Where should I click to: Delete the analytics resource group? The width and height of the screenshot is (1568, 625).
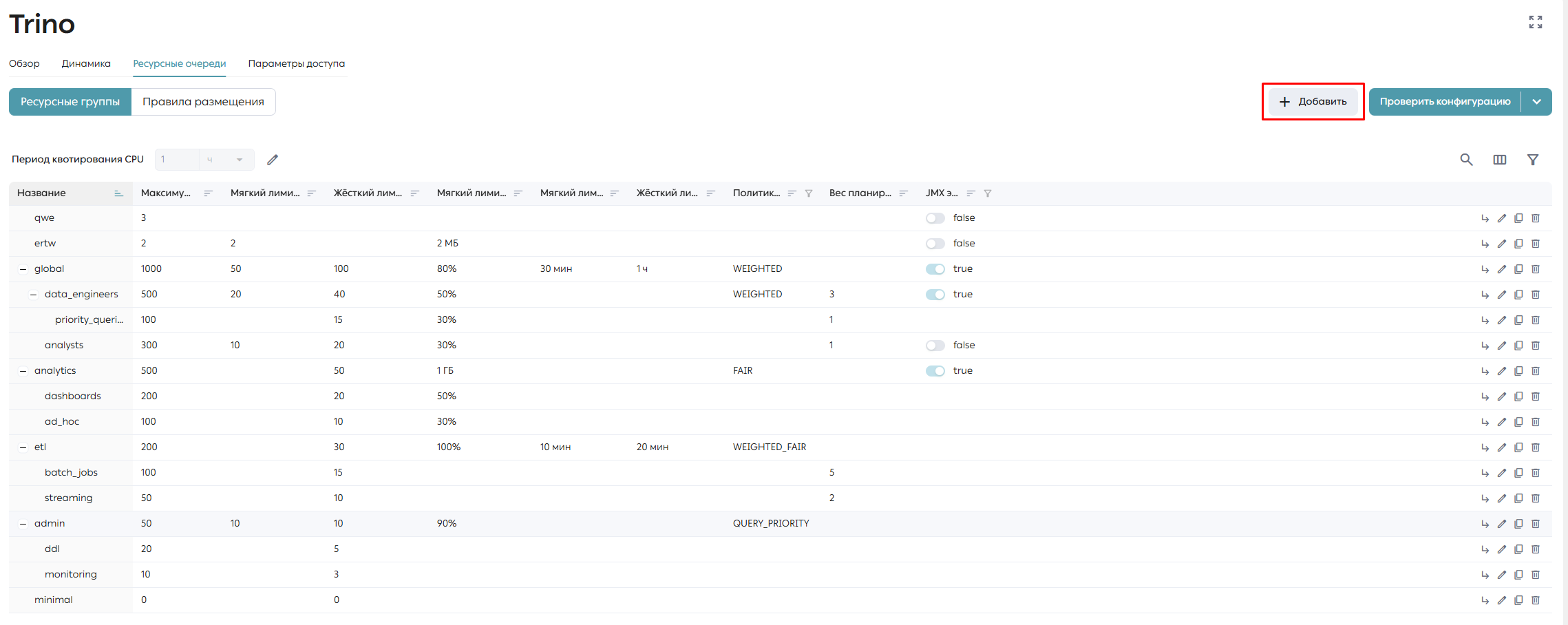click(x=1535, y=371)
